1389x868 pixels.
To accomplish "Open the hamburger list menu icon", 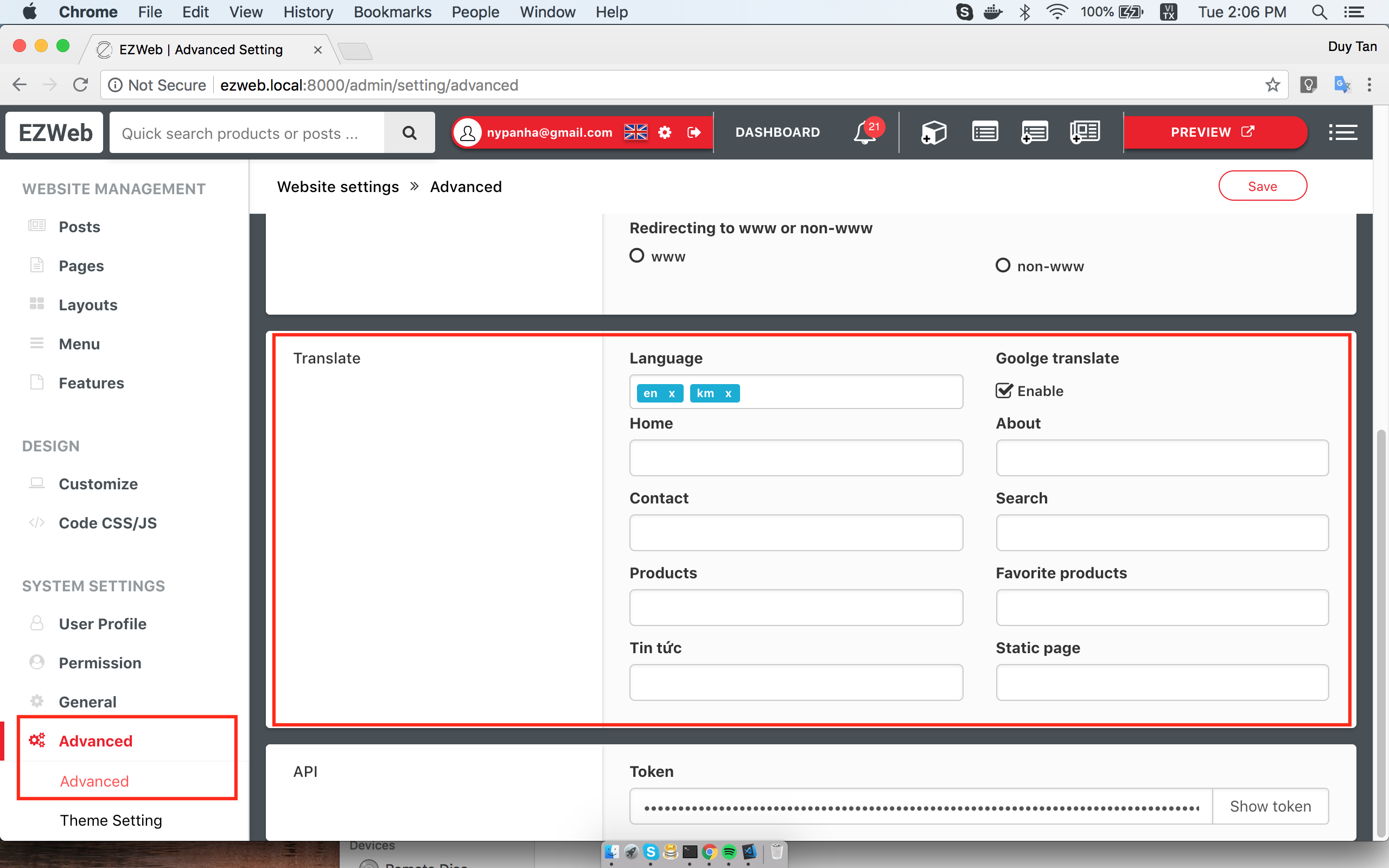I will point(1343,132).
